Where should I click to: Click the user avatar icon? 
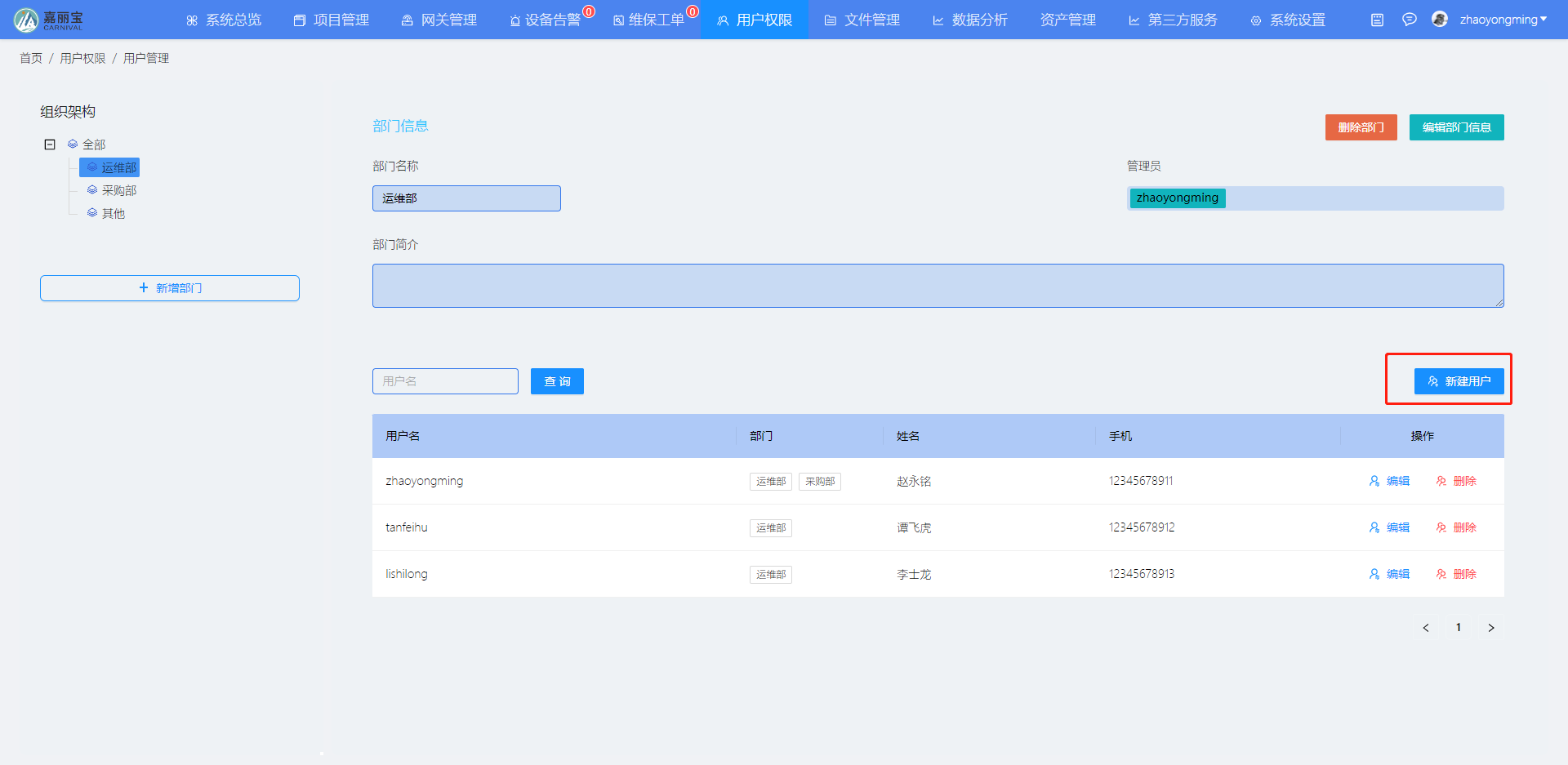(1440, 19)
